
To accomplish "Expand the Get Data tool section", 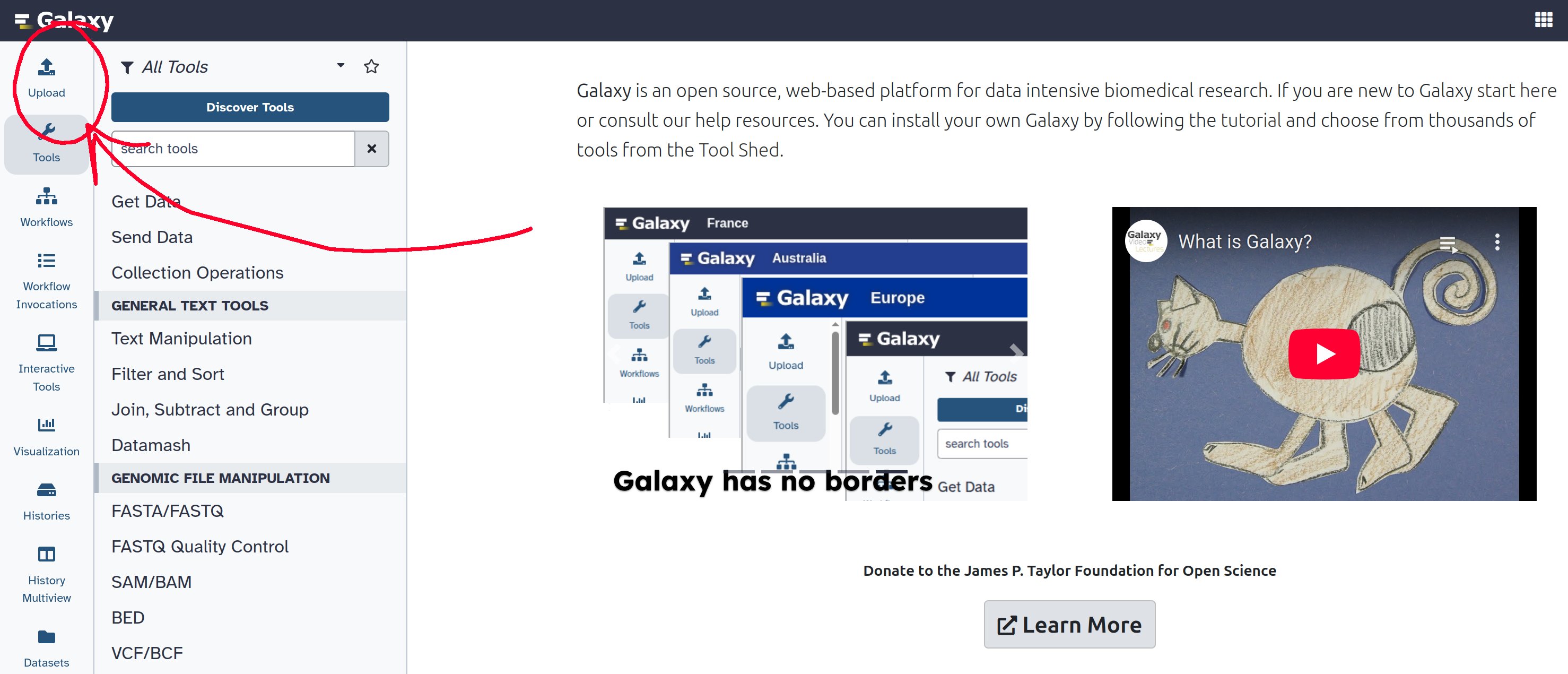I will click(x=146, y=202).
